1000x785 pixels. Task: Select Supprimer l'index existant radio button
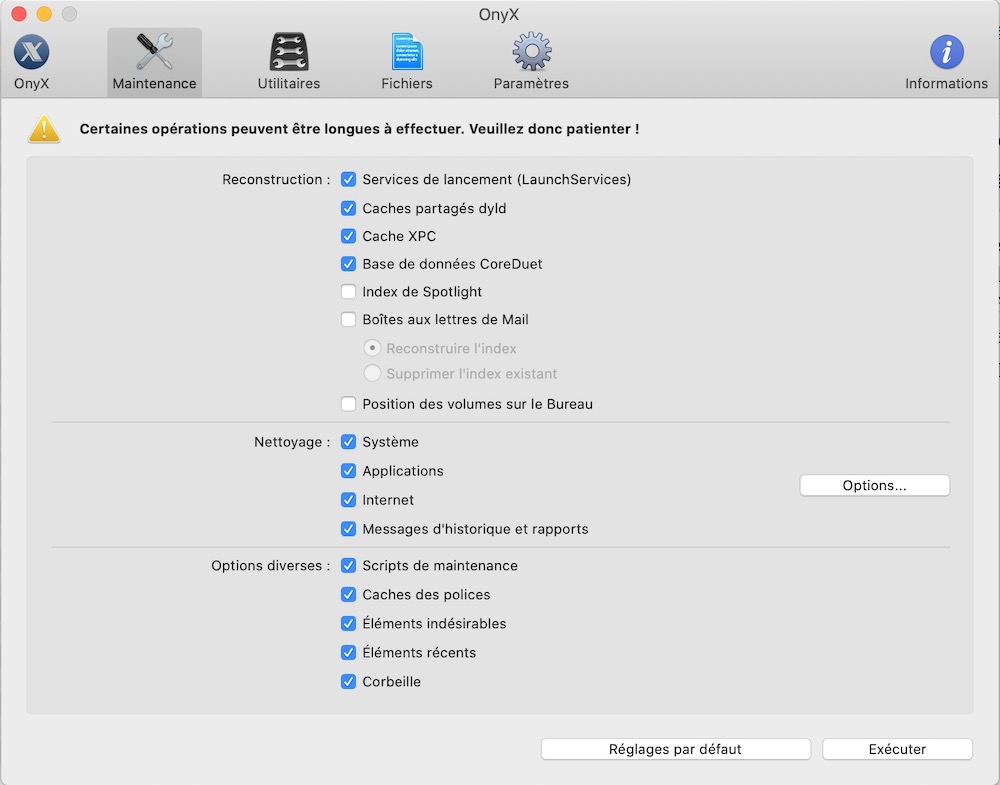point(372,373)
